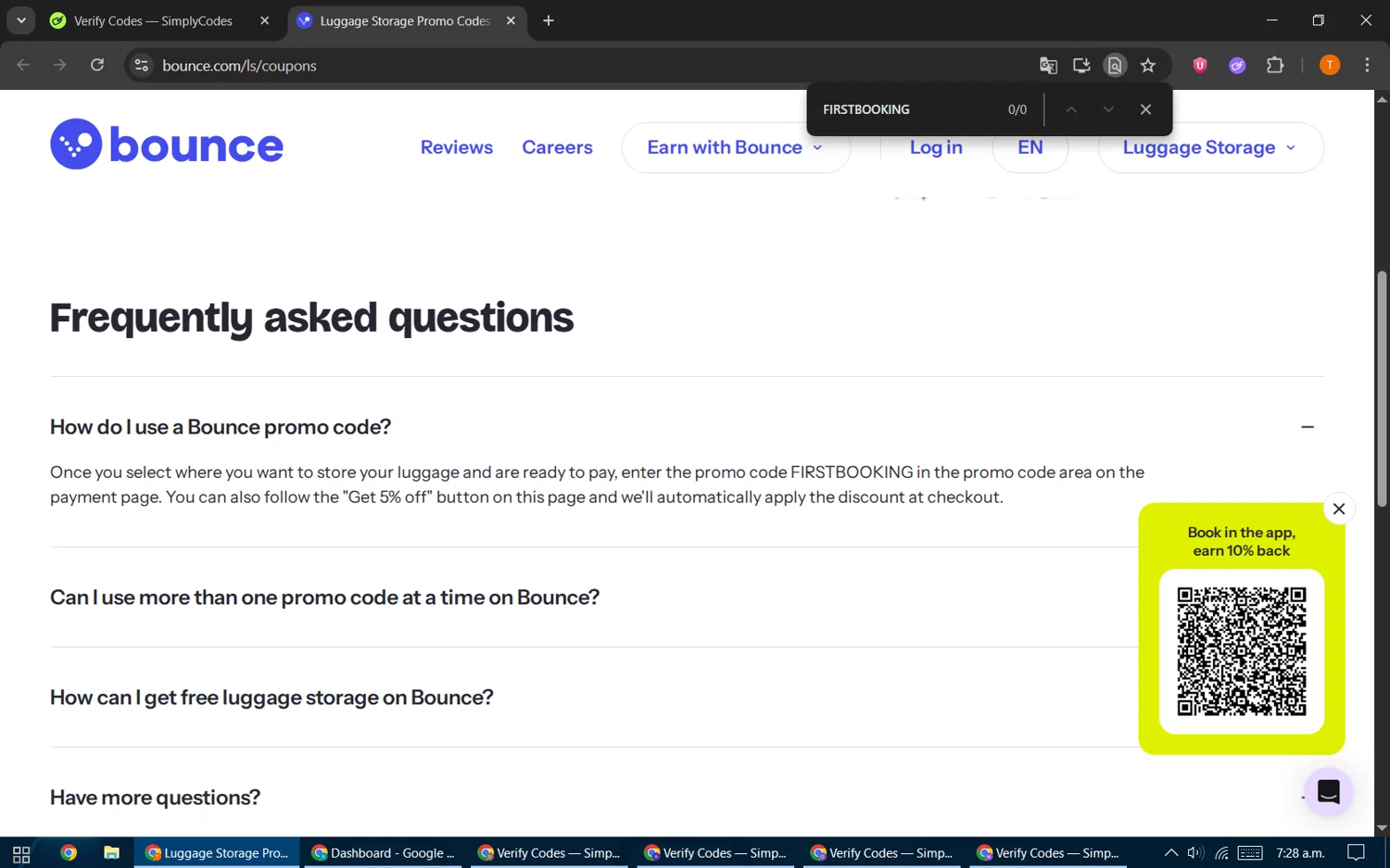1390x868 pixels.
Task: Go back in browser history
Action: [x=23, y=65]
